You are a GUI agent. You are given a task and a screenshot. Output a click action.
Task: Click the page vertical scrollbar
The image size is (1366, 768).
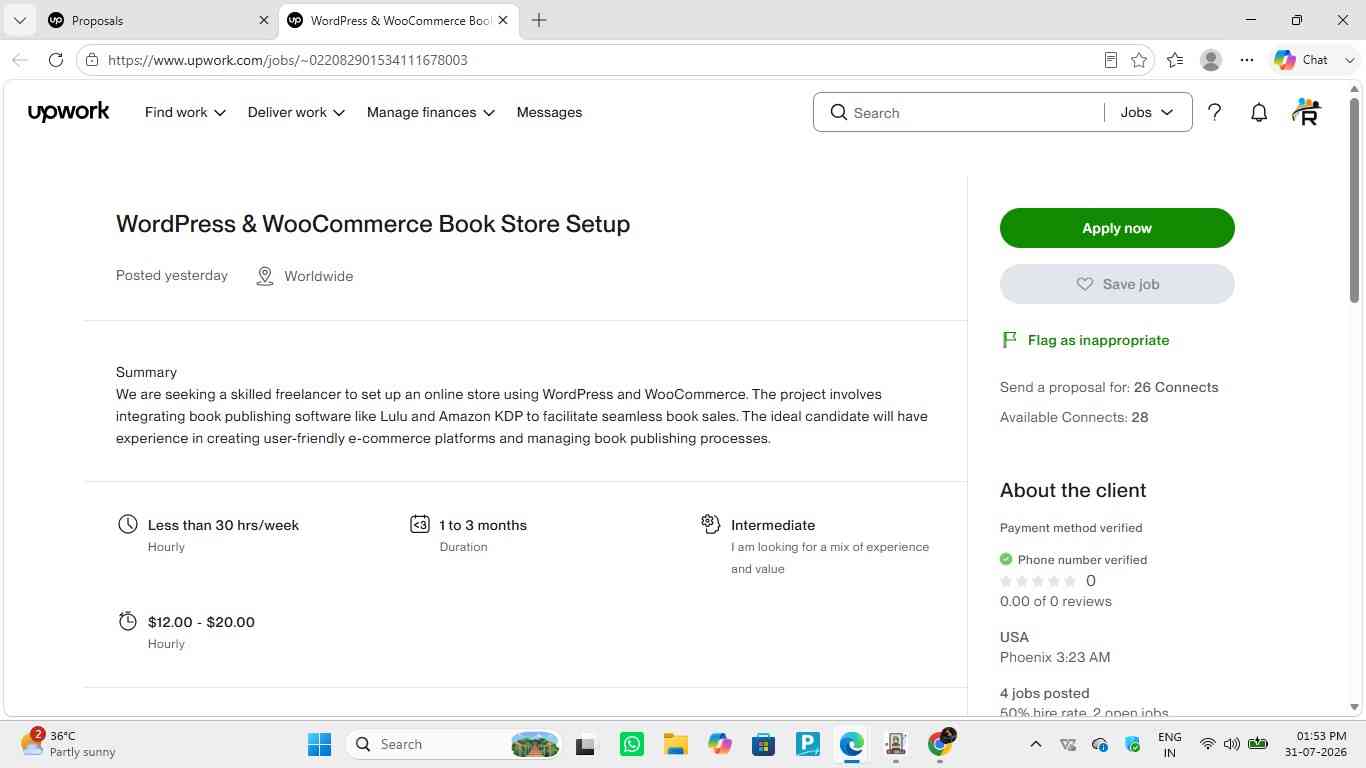pos(1355,400)
